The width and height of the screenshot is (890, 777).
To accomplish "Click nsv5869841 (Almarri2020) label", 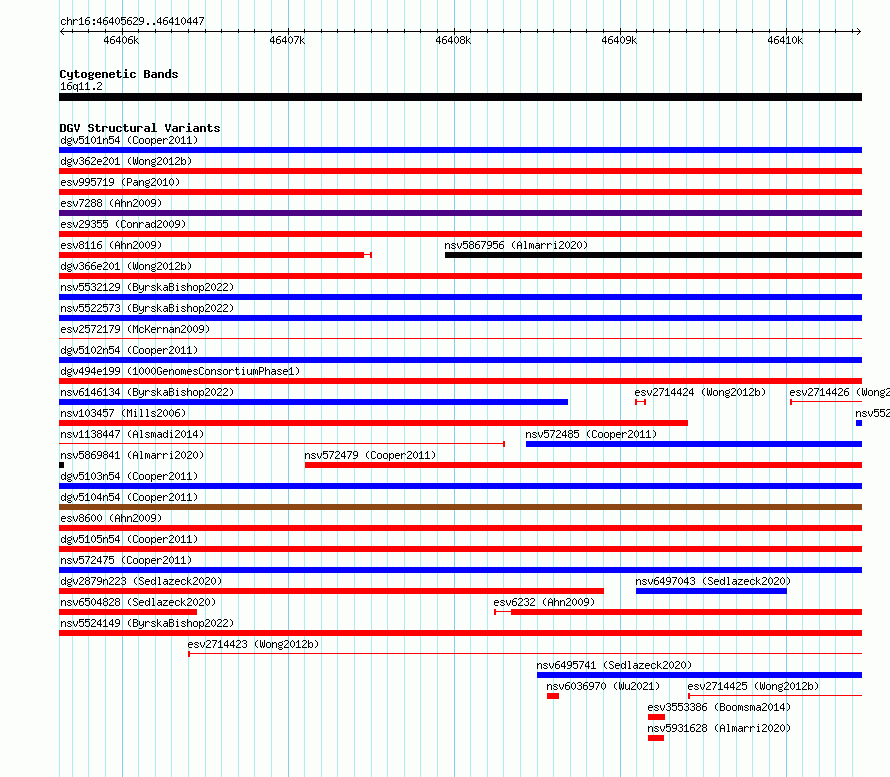I will click(132, 455).
